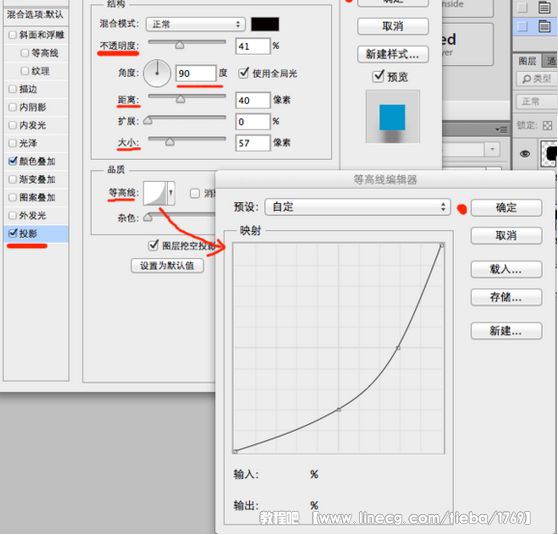
Task: Click the magnifier 类型 filter in Layers panel
Action: click(x=536, y=79)
